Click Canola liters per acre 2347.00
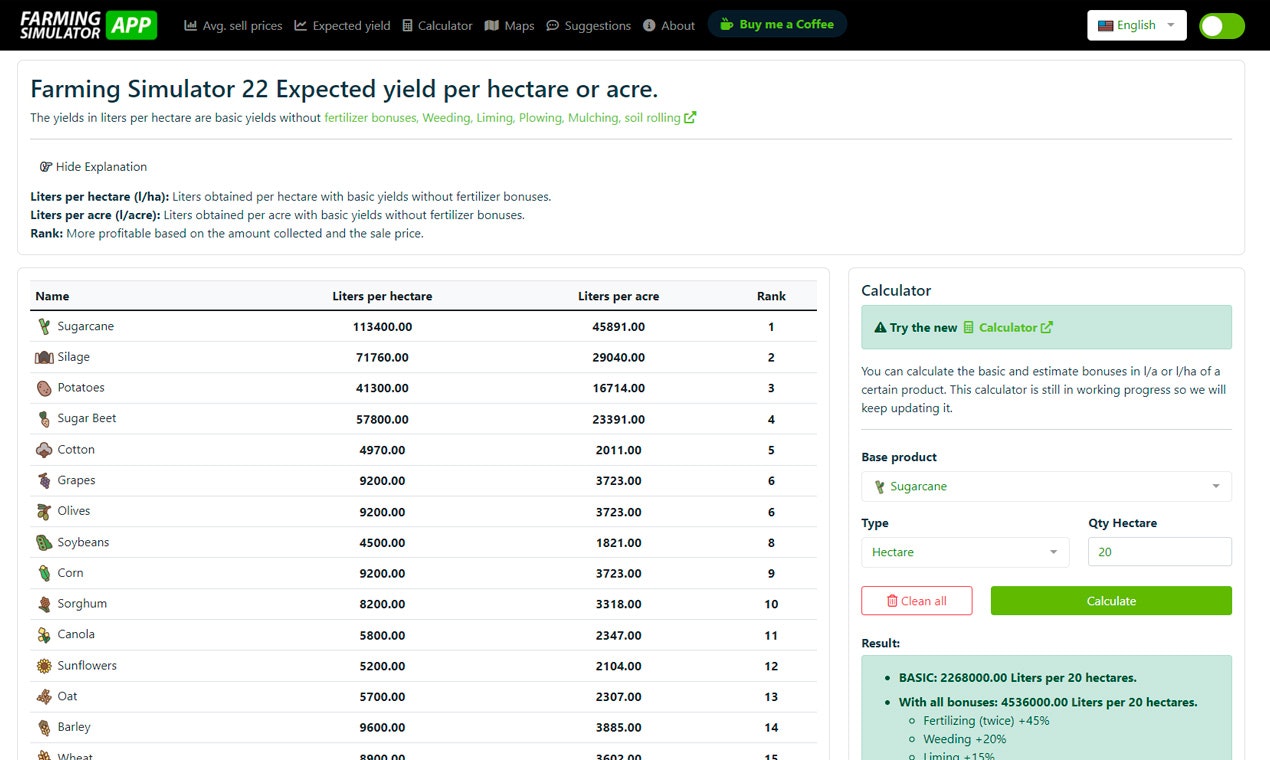Screen dimensions: 1270x760 point(618,635)
